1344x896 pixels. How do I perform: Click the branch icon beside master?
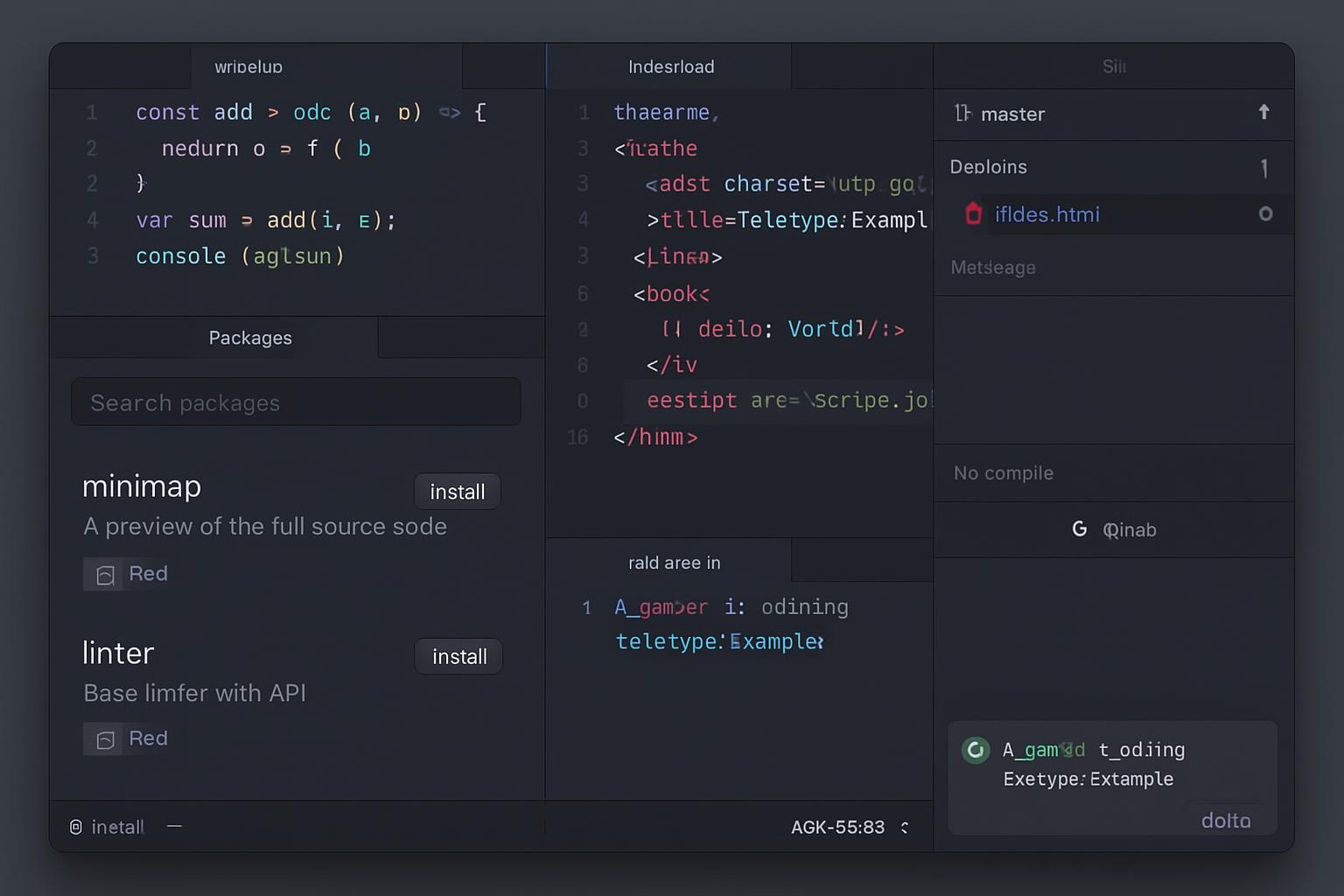962,114
